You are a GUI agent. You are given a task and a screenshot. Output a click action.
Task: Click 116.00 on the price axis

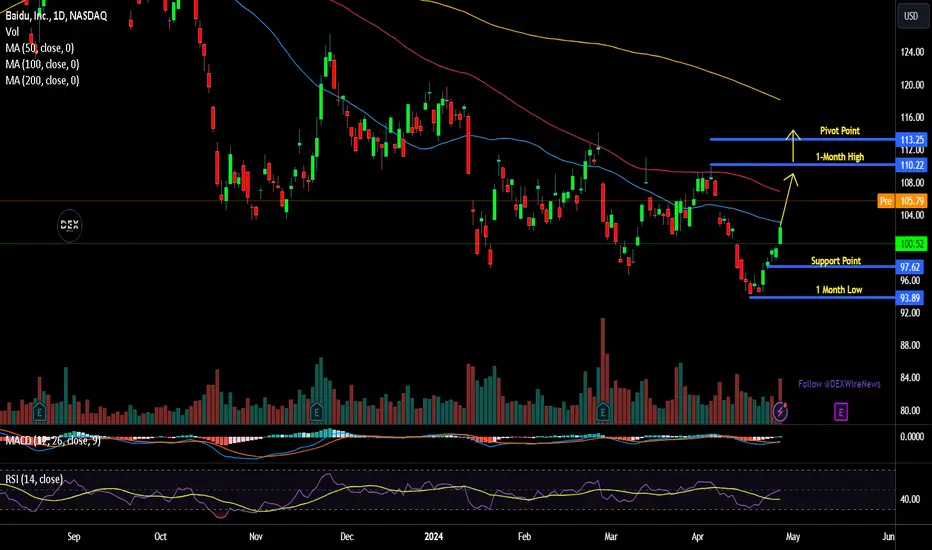912,118
